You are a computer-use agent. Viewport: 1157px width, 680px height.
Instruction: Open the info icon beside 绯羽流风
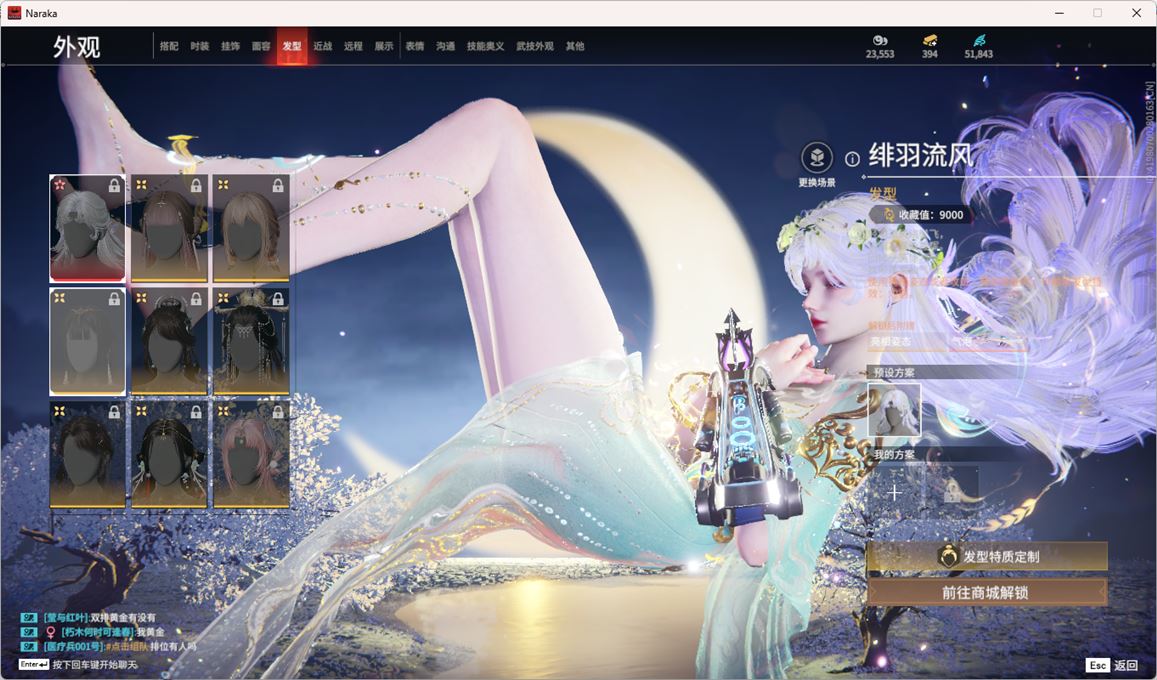[852, 159]
